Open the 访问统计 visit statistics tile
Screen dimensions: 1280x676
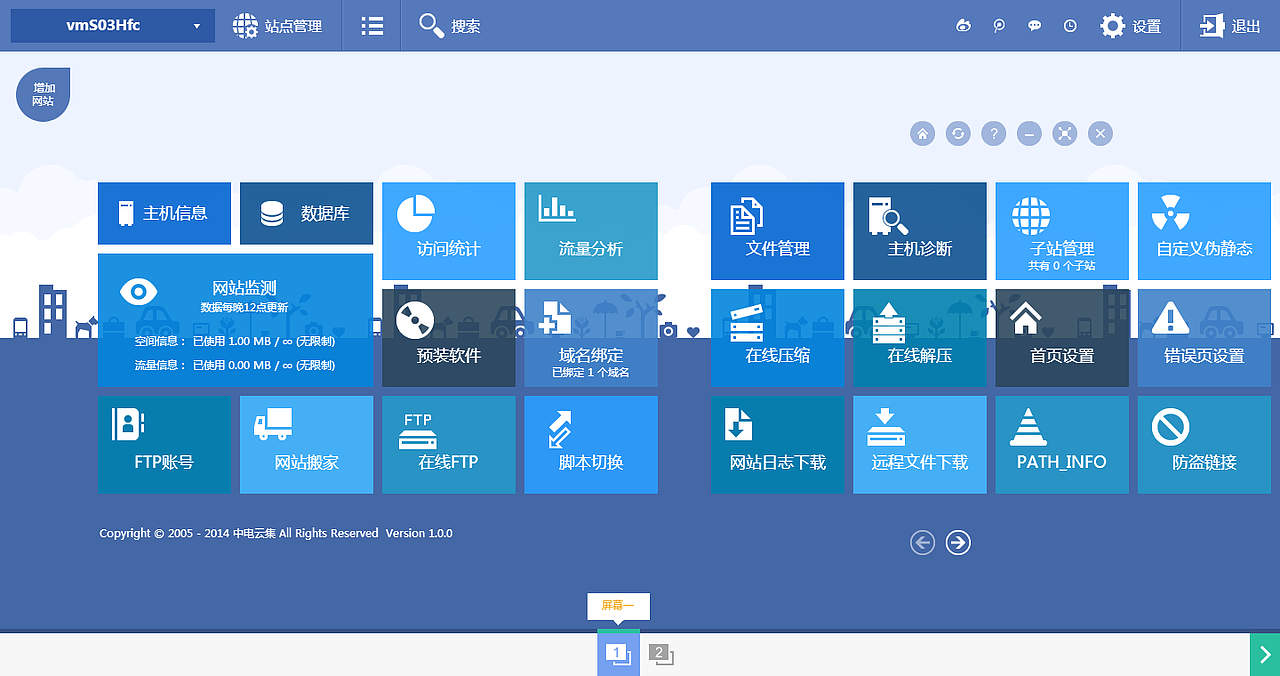coord(448,231)
